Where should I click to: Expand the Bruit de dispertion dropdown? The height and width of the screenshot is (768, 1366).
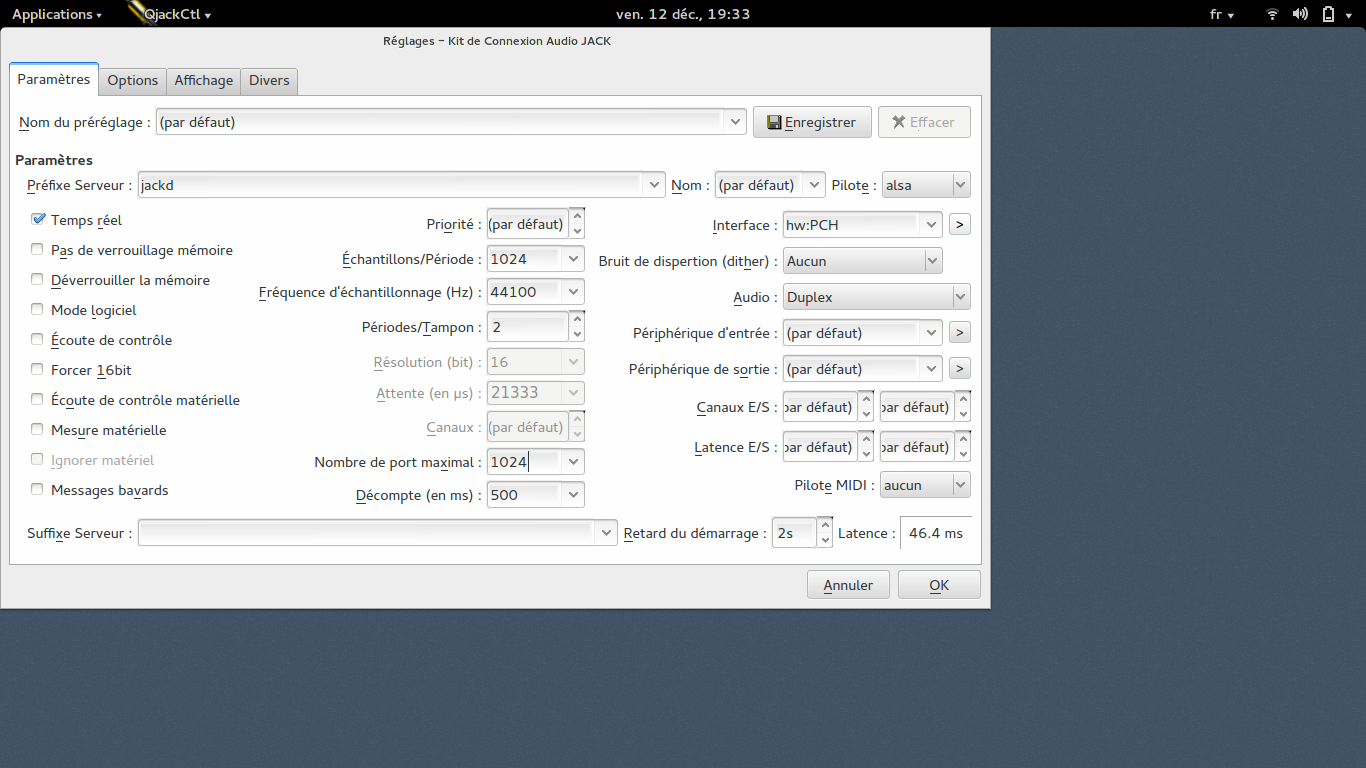point(862,261)
